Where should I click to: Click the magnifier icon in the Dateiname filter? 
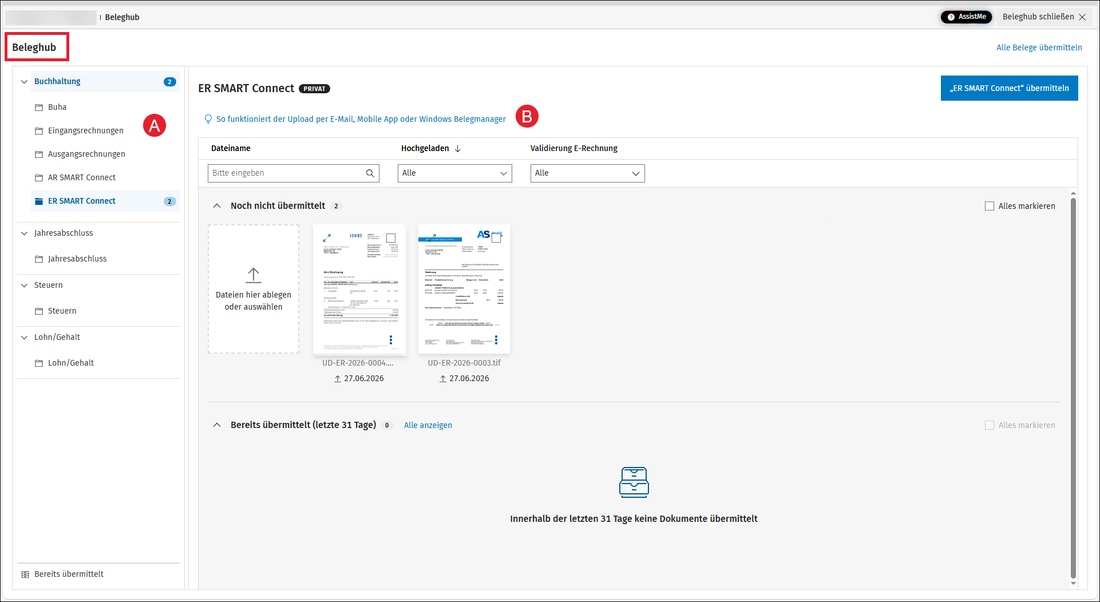[x=370, y=173]
